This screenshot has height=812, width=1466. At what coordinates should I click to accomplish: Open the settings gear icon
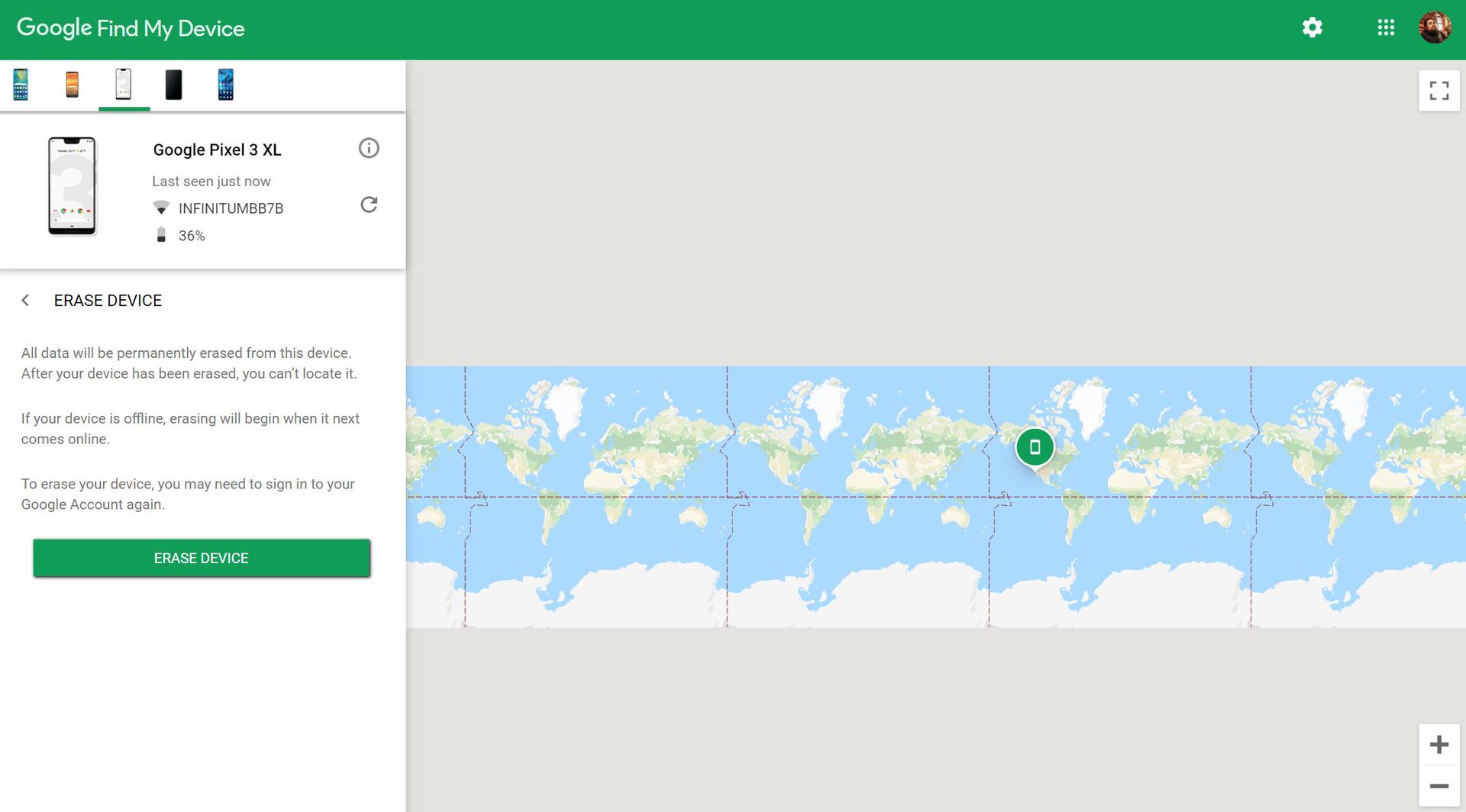tap(1312, 28)
